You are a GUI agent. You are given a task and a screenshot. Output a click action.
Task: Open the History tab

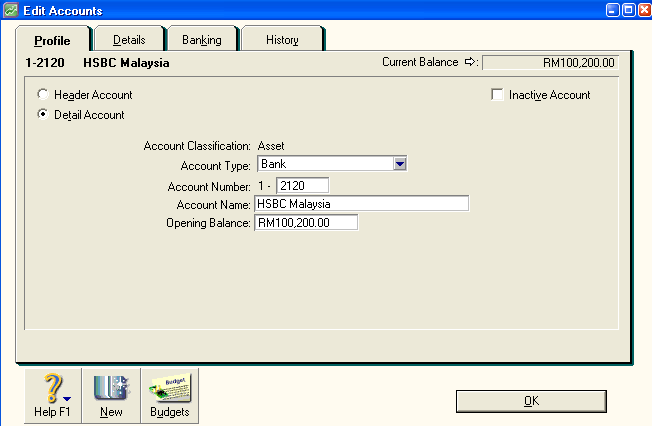coord(282,40)
